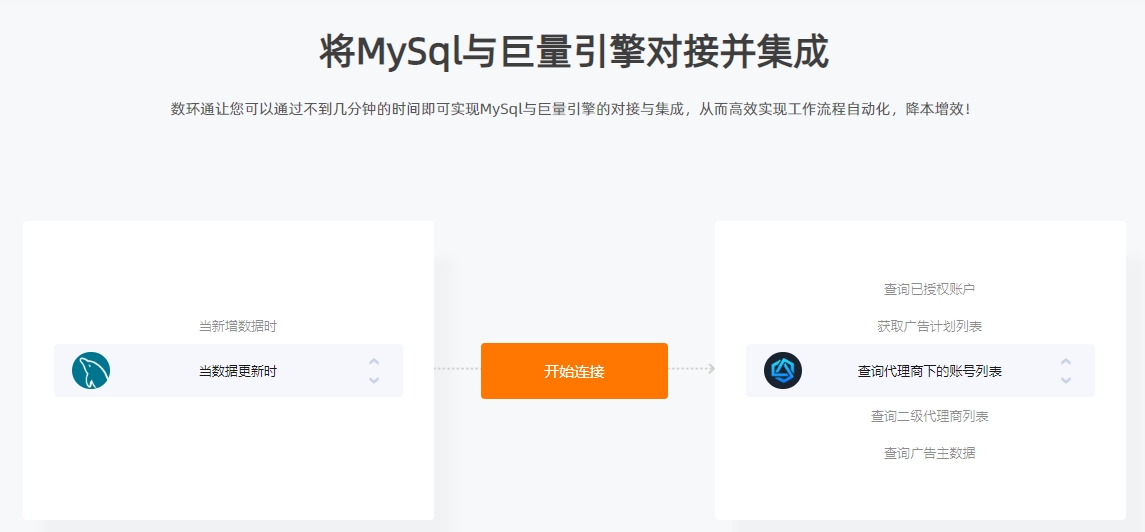Click down chevron in 巨量引擎 action selector
This screenshot has height=532, width=1145.
pyautogui.click(x=1066, y=379)
